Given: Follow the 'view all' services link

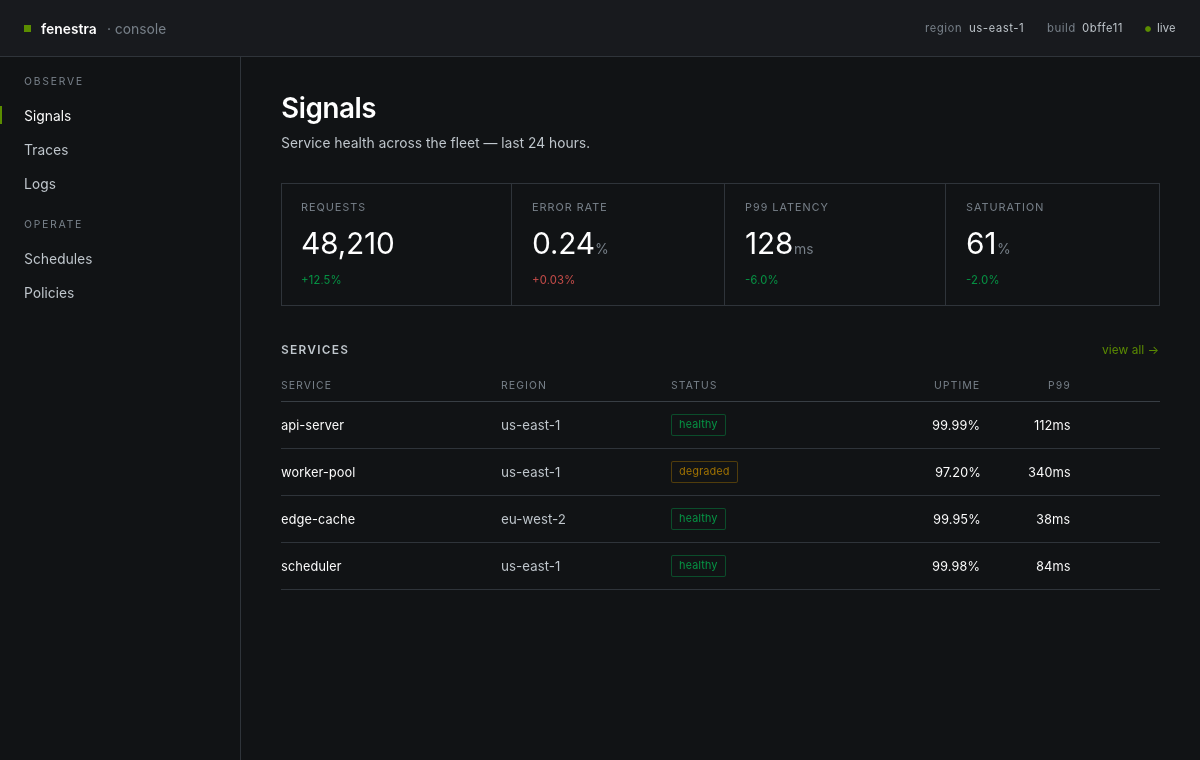Looking at the screenshot, I should [x=1130, y=350].
